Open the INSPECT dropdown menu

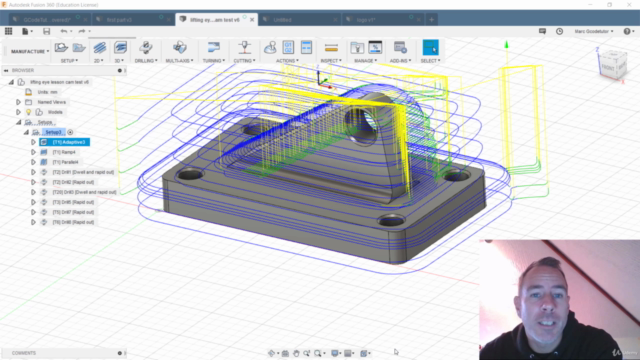[331, 60]
